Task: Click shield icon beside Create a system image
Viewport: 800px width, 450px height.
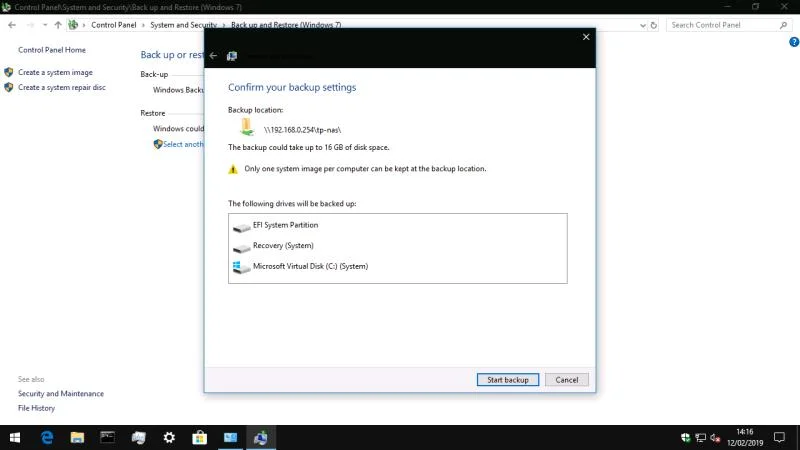Action: pyautogui.click(x=9, y=72)
